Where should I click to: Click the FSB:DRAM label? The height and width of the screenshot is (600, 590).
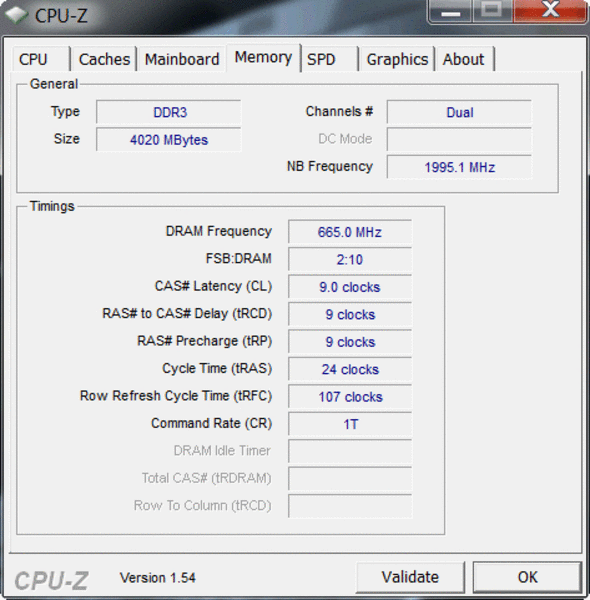pos(238,259)
